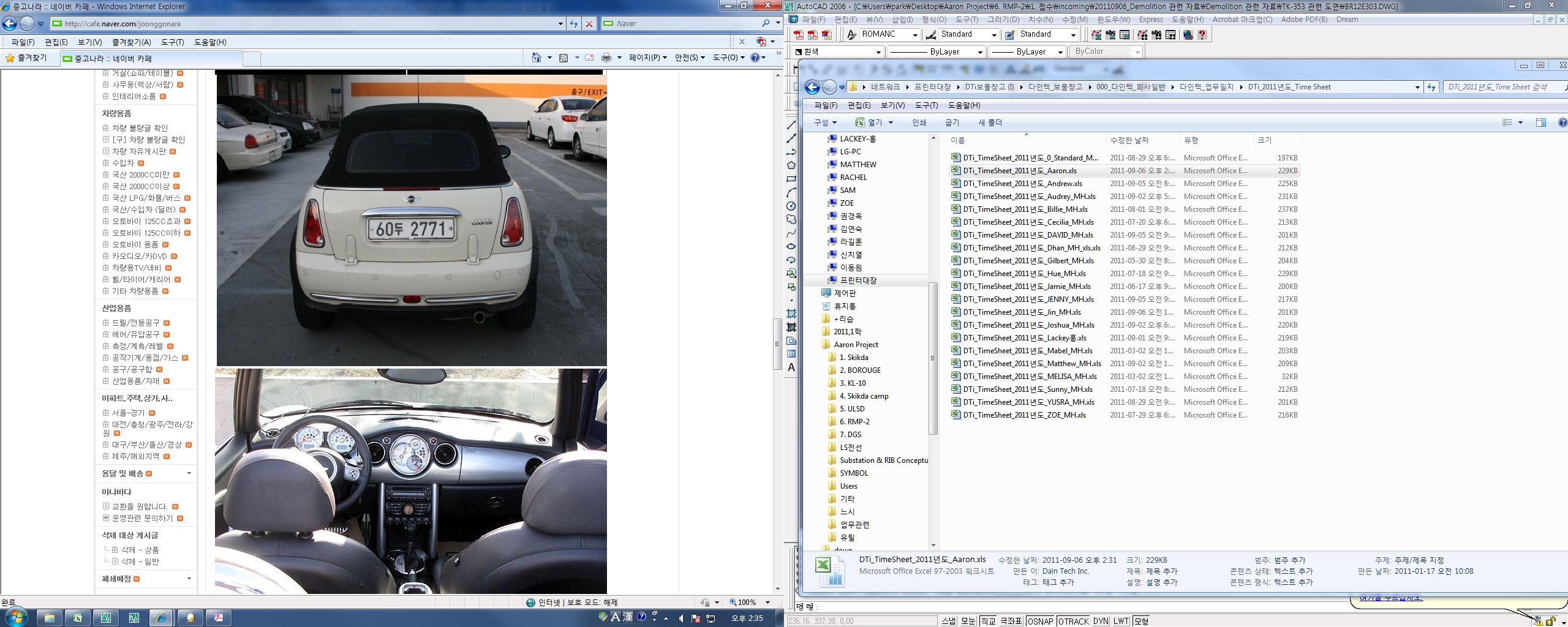Viewport: 1568px width, 627px height.
Task: Click the Internet Explorer vertical scrollbar thumb
Action: coord(777,344)
